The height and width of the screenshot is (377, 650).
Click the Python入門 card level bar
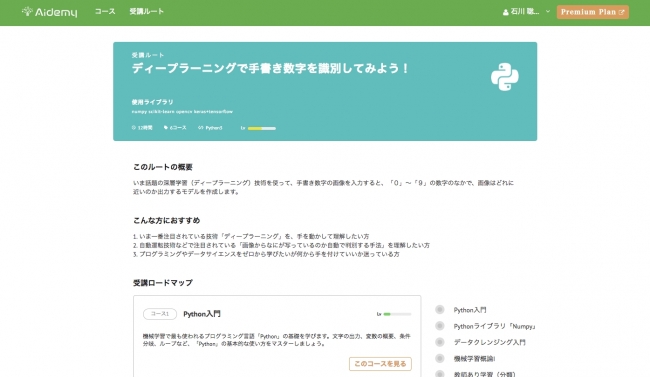397,314
